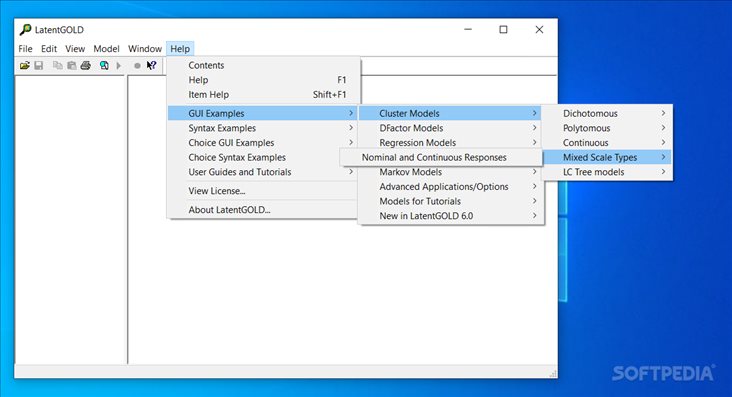Select the Syntax Examples menu entry
This screenshot has width=732, height=397.
pyautogui.click(x=263, y=128)
